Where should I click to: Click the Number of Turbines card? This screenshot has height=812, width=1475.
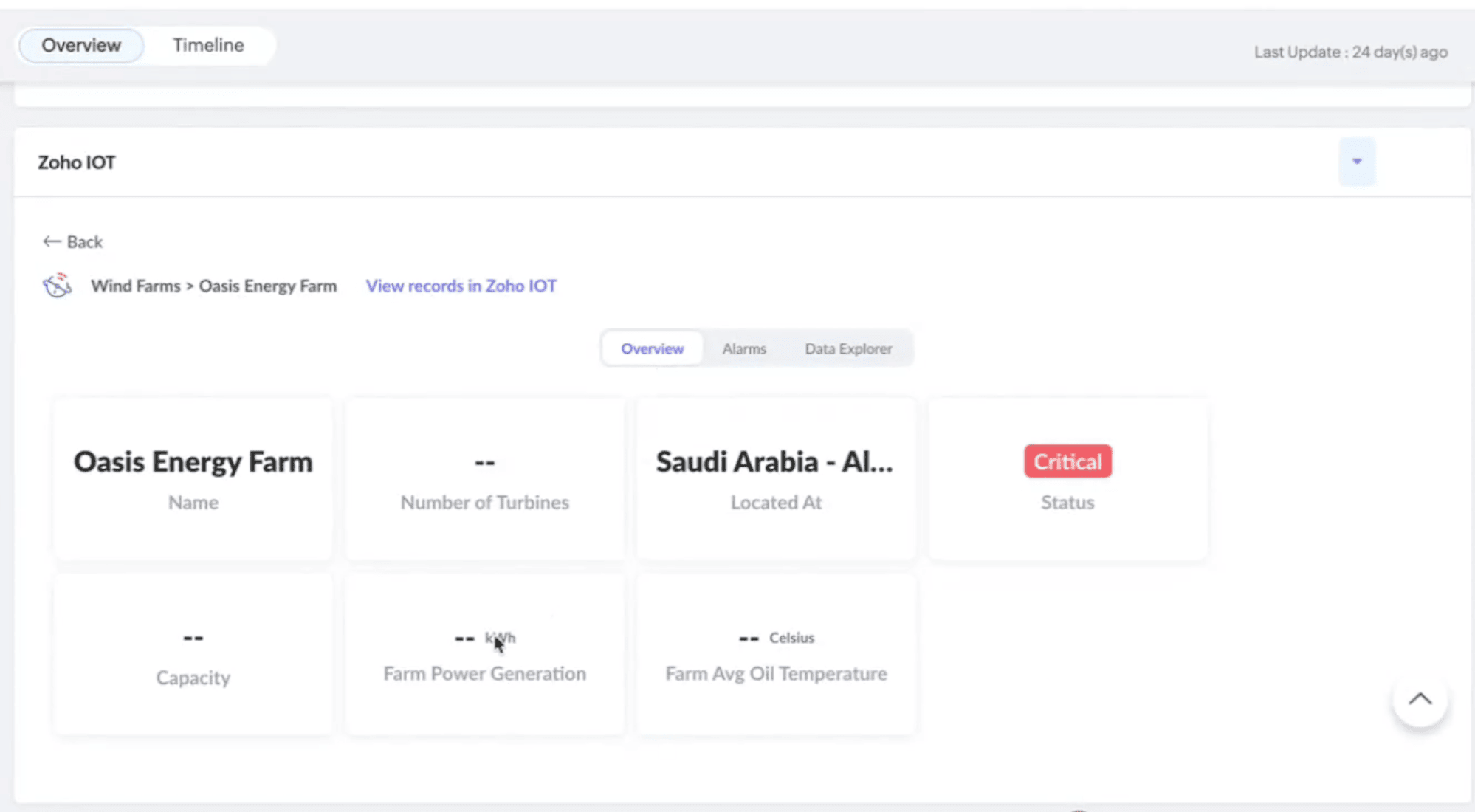484,478
